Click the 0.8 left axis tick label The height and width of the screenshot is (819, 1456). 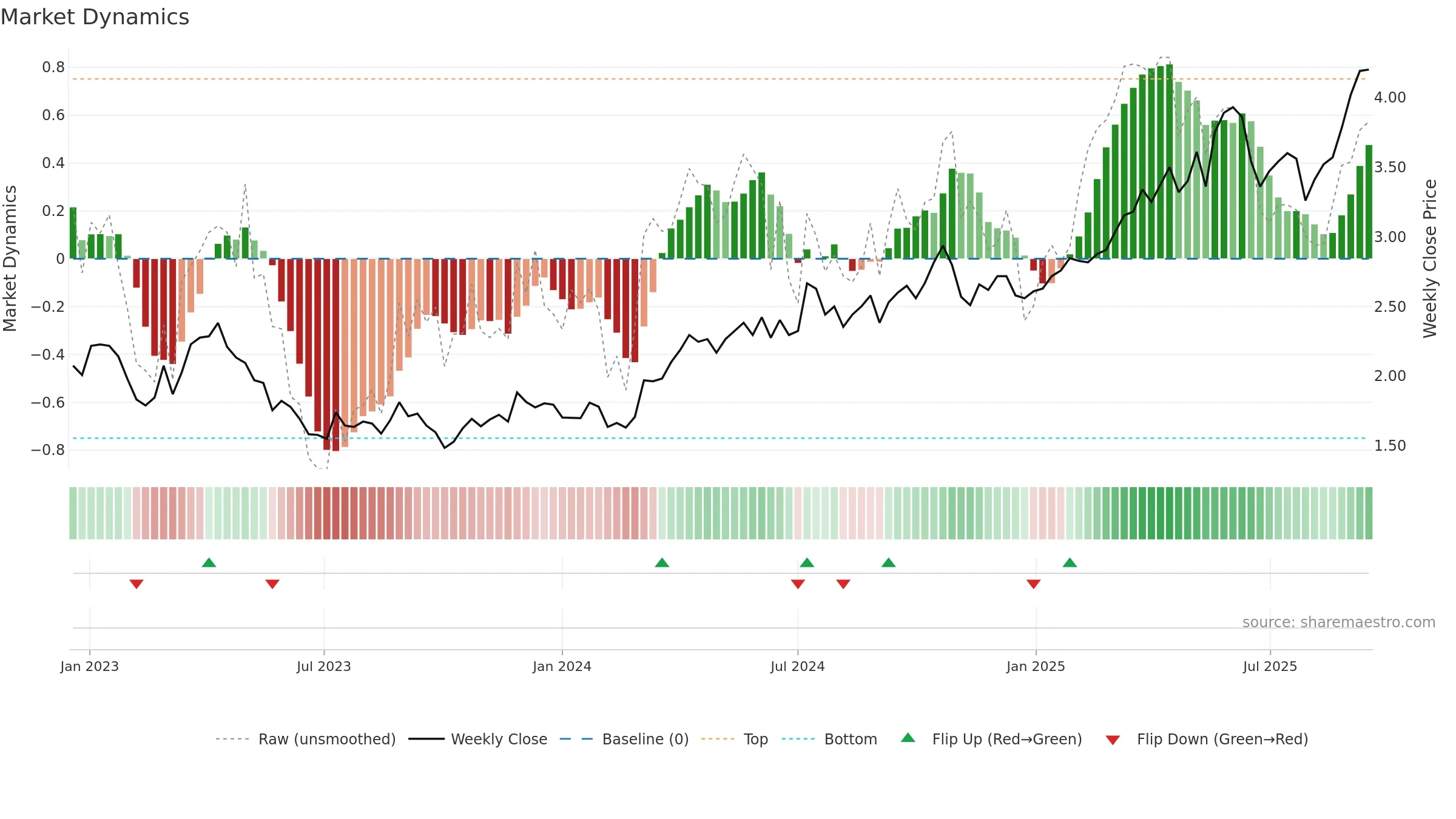[x=53, y=67]
